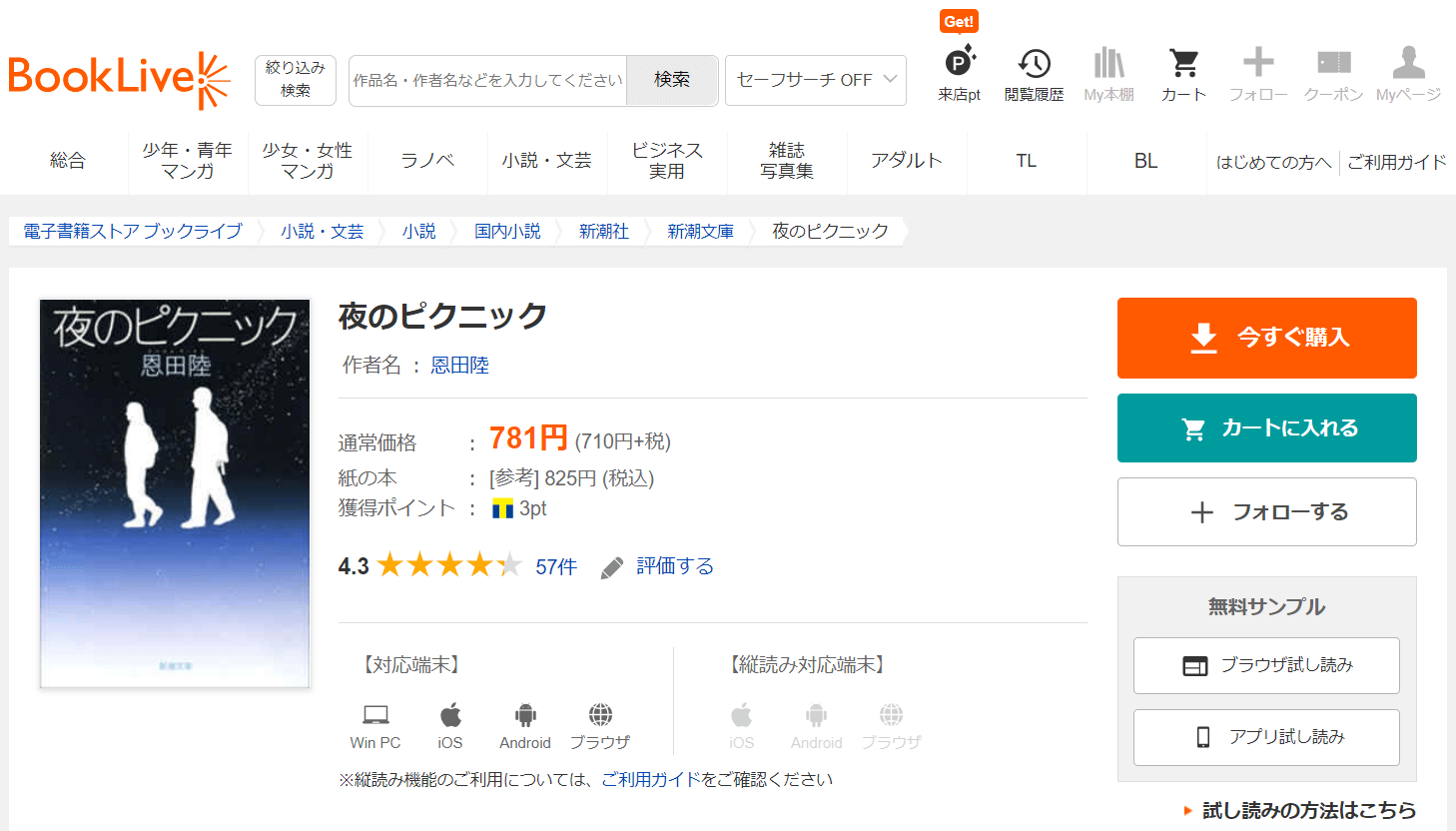Click the search text input field
The width and height of the screenshot is (1456, 831).
coord(487,80)
